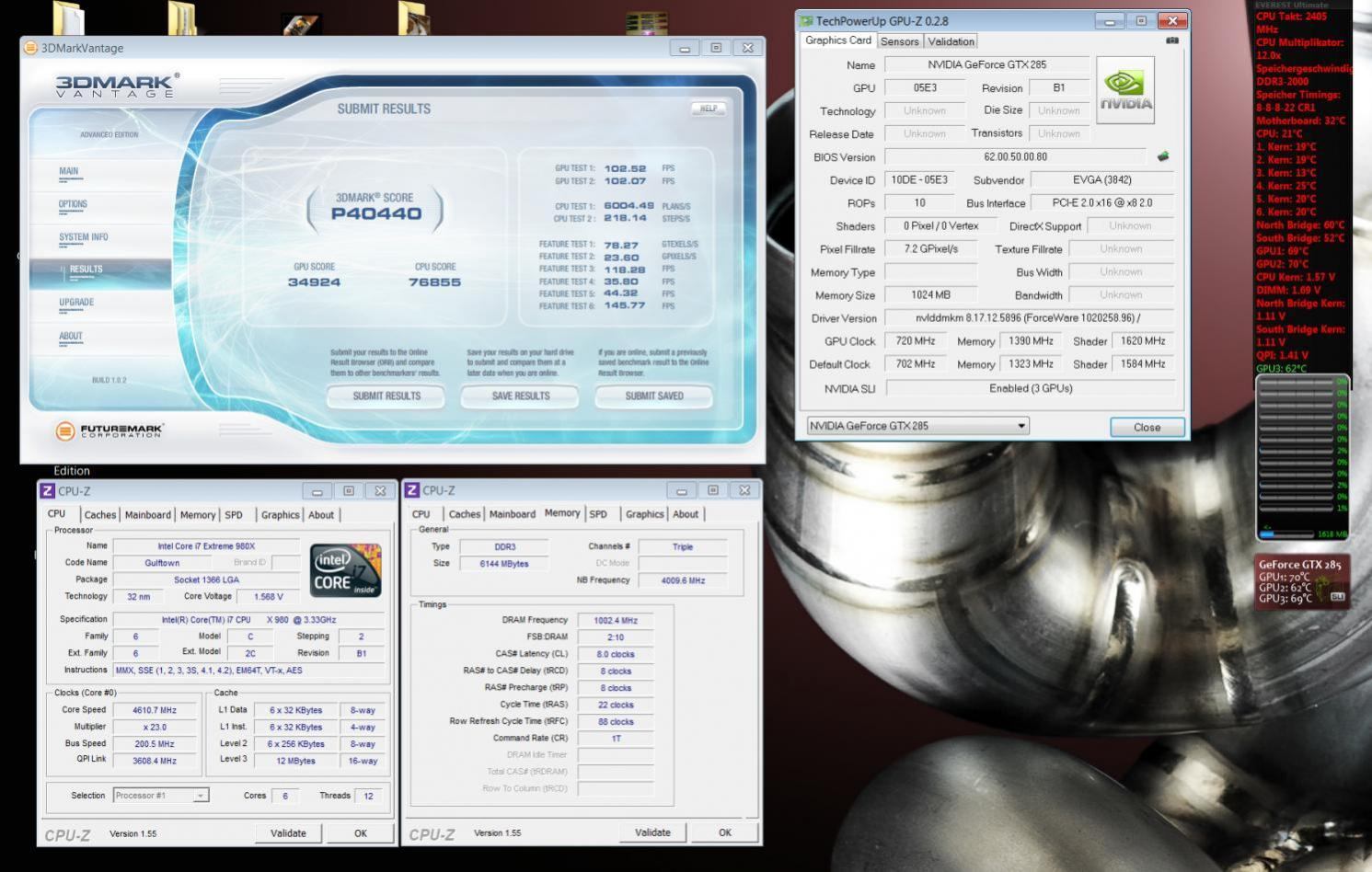Click the DRAM Frequency value 1002.4 MHz
The height and width of the screenshot is (872, 1372).
[616, 621]
